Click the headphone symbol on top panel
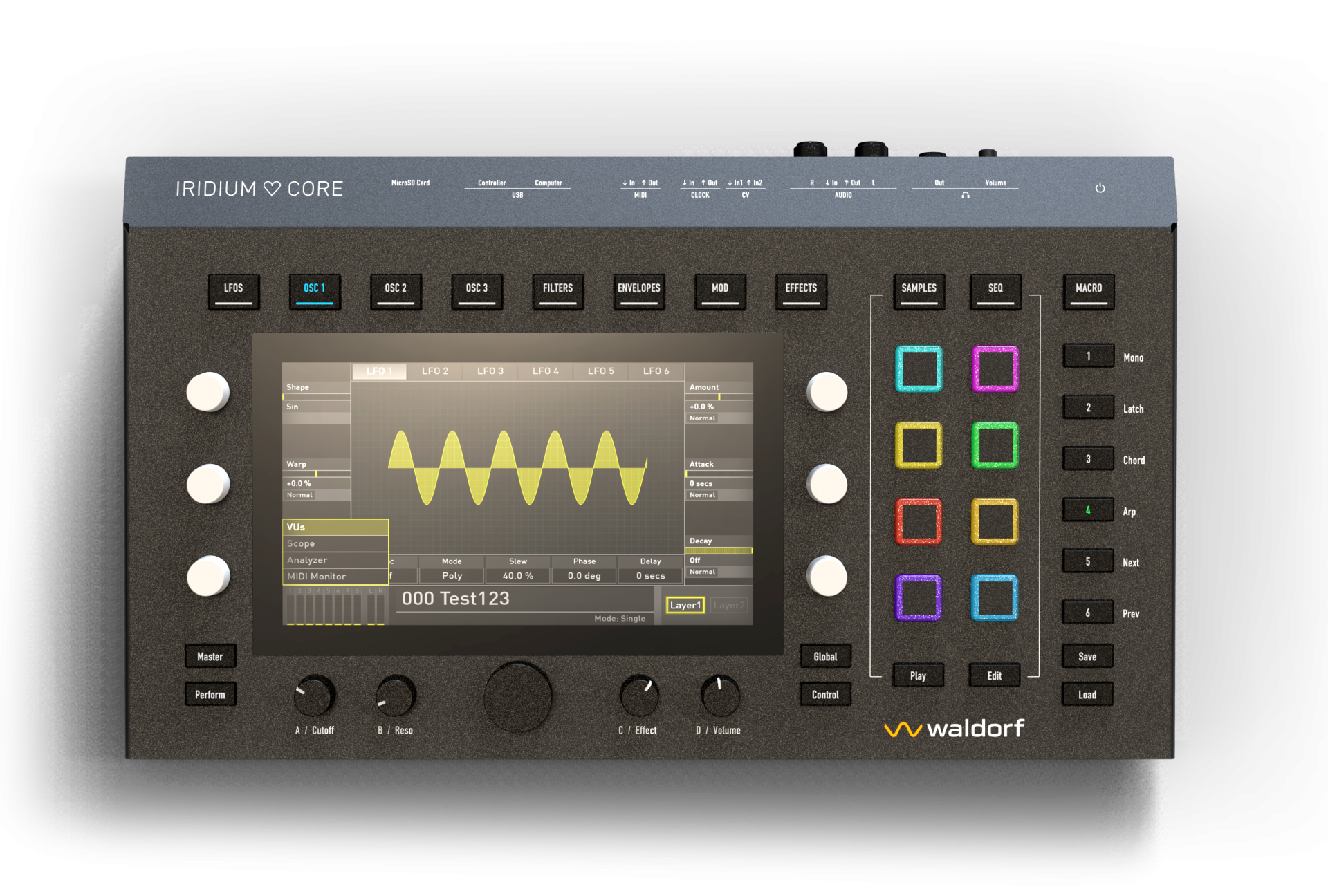 coord(966,196)
